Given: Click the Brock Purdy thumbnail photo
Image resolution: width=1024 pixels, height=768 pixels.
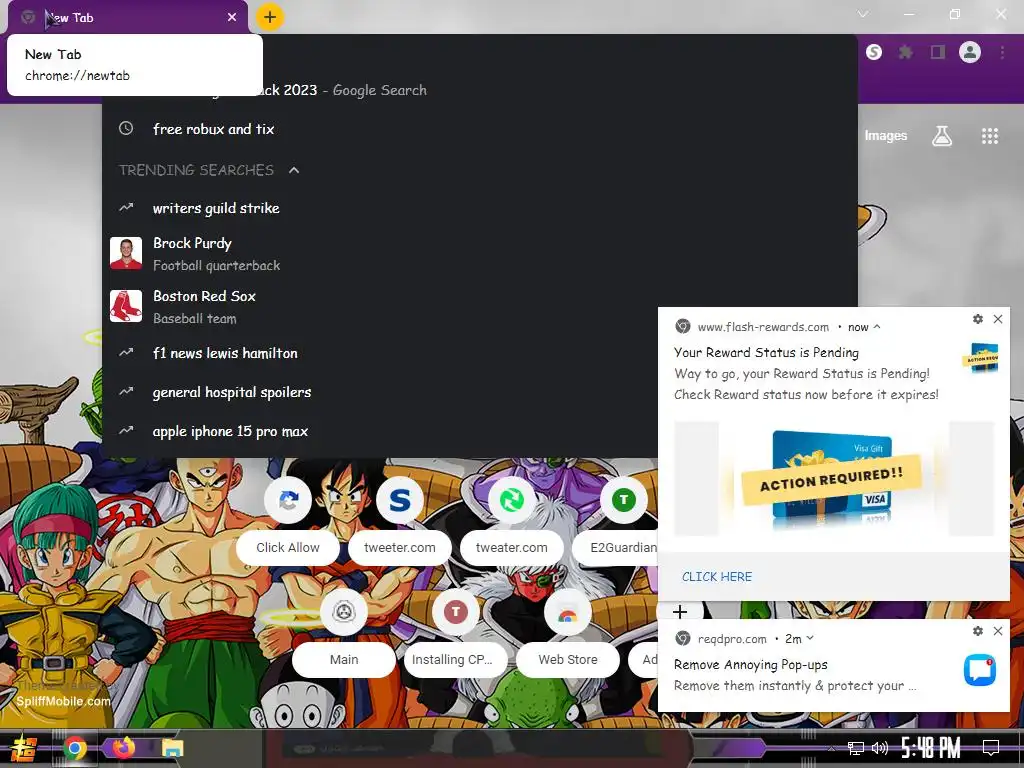Looking at the screenshot, I should [126, 253].
